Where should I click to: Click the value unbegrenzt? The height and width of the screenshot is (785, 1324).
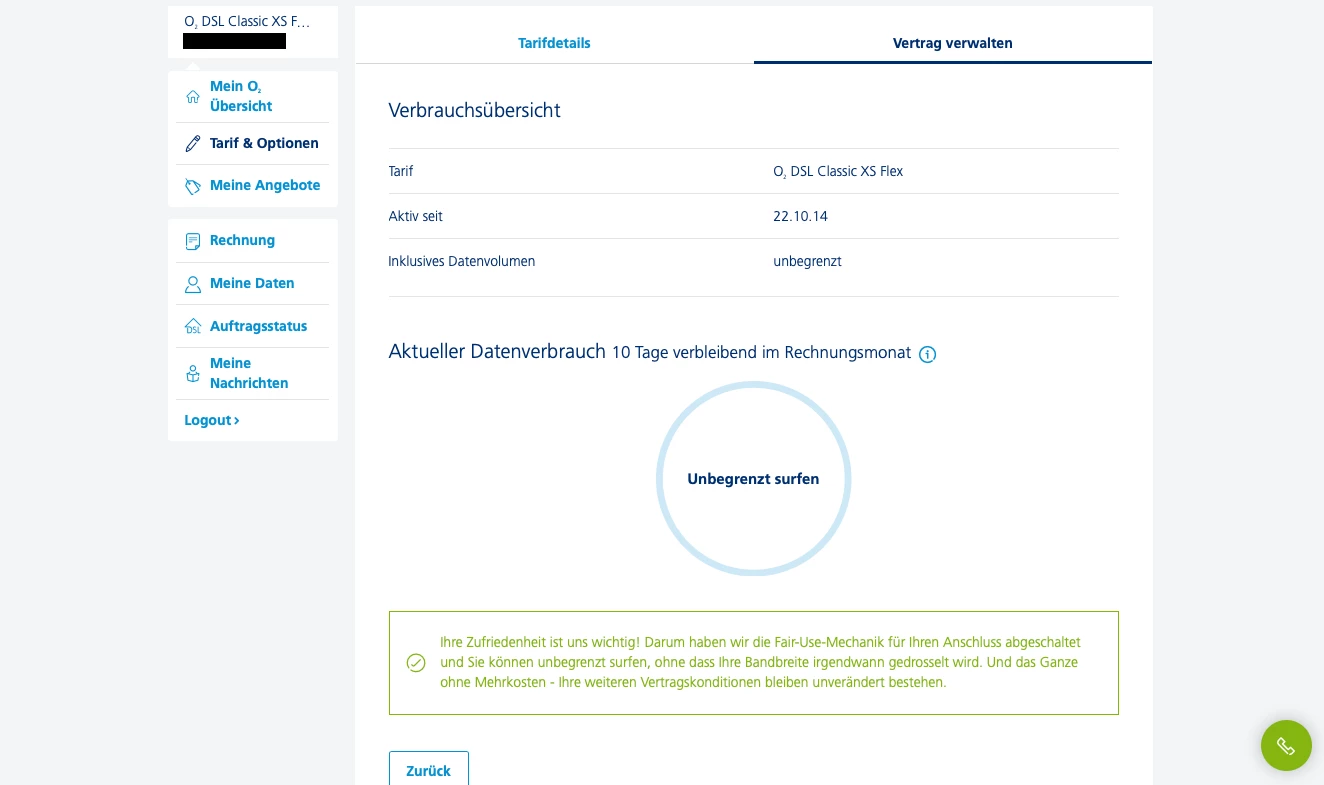(x=807, y=262)
